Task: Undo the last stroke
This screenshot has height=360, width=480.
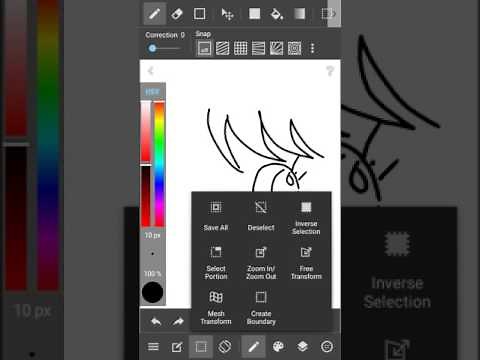Action: coord(156,322)
